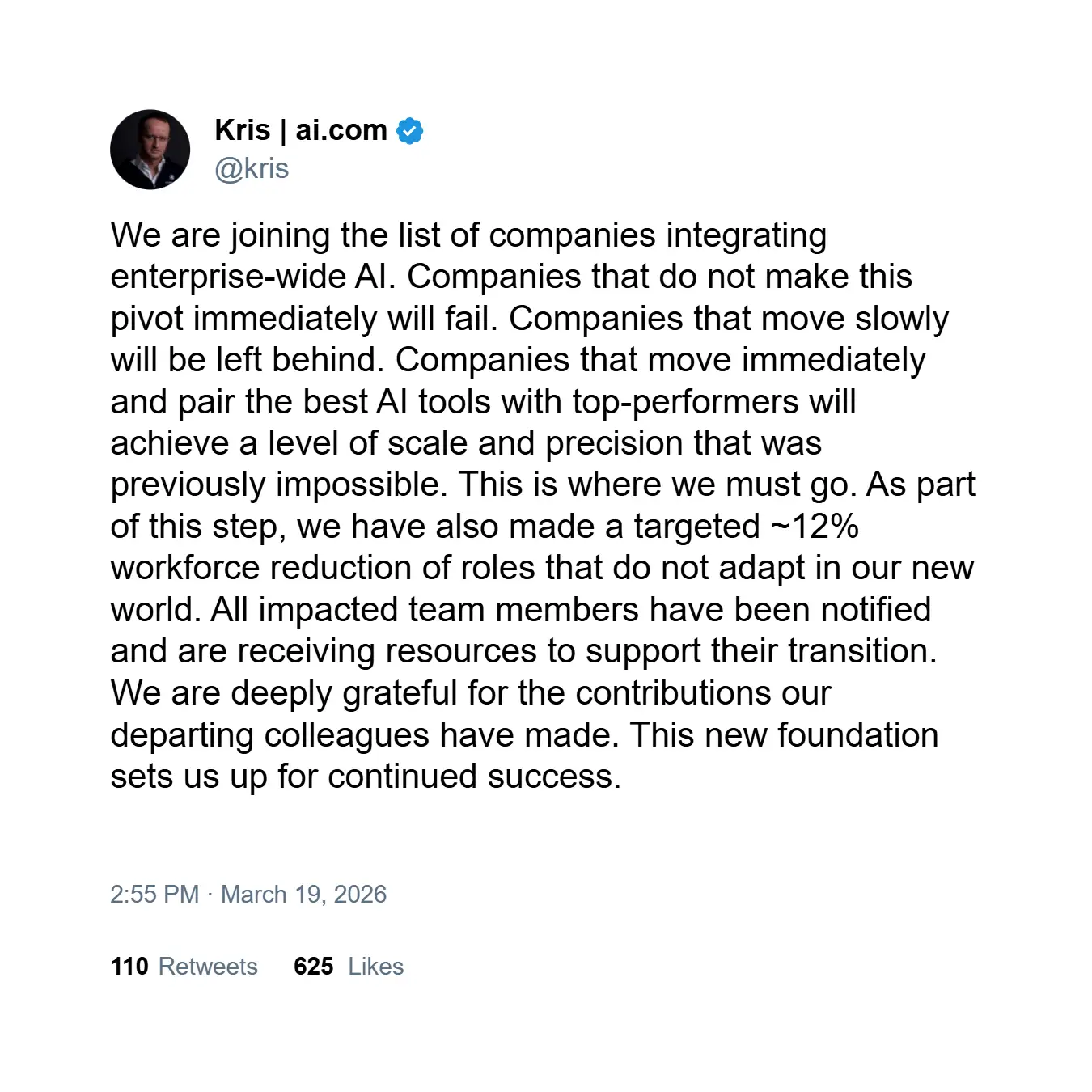Click the opening words "We are joining"
Viewport: 1092px width, 1092px height.
[220, 235]
